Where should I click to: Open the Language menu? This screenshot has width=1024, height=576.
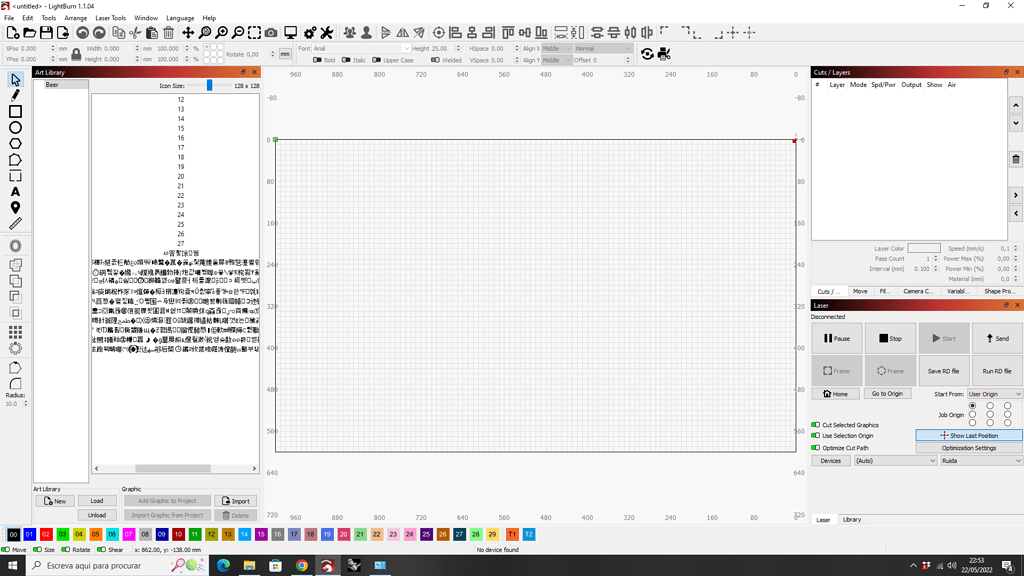tap(180, 18)
